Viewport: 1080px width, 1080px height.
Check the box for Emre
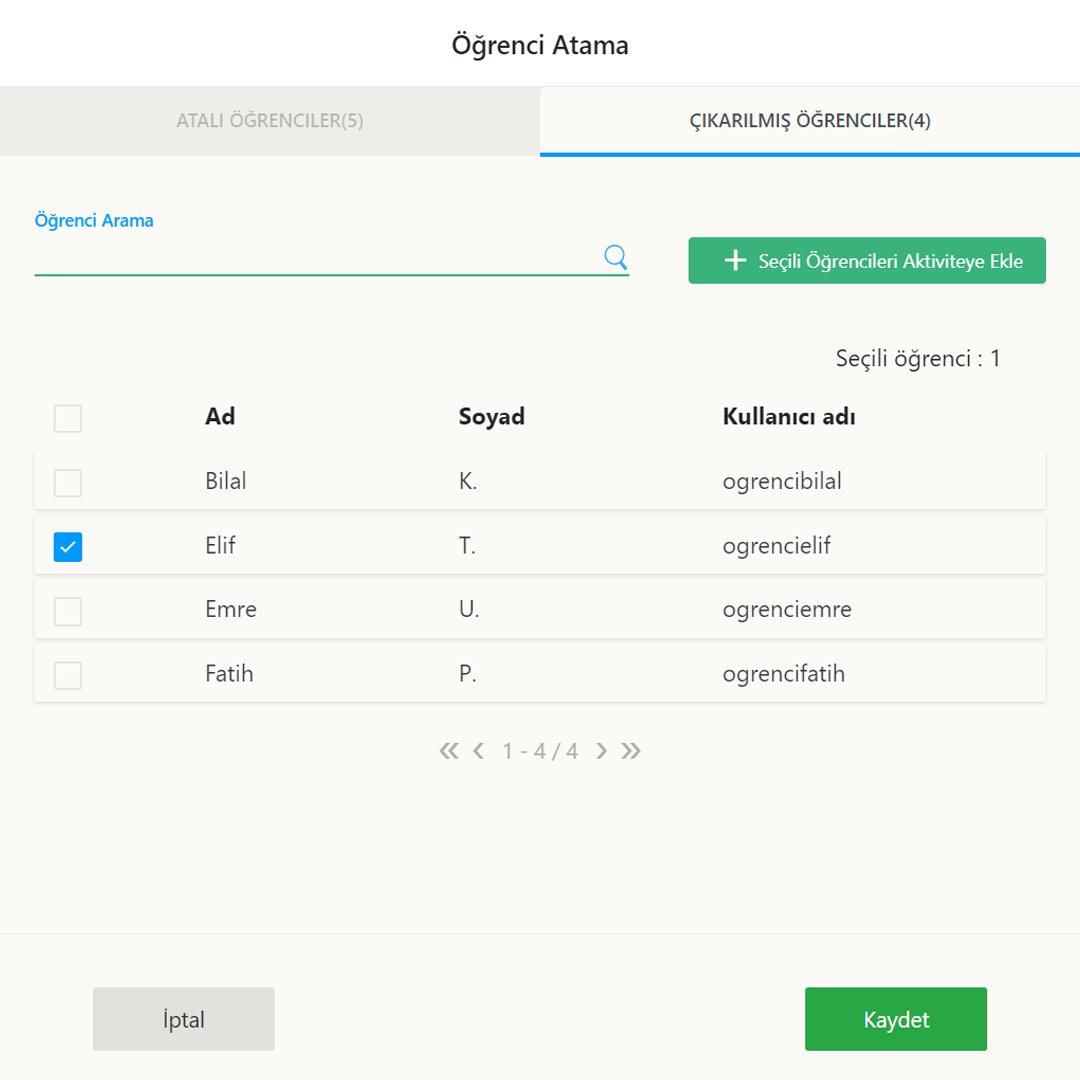pos(68,611)
